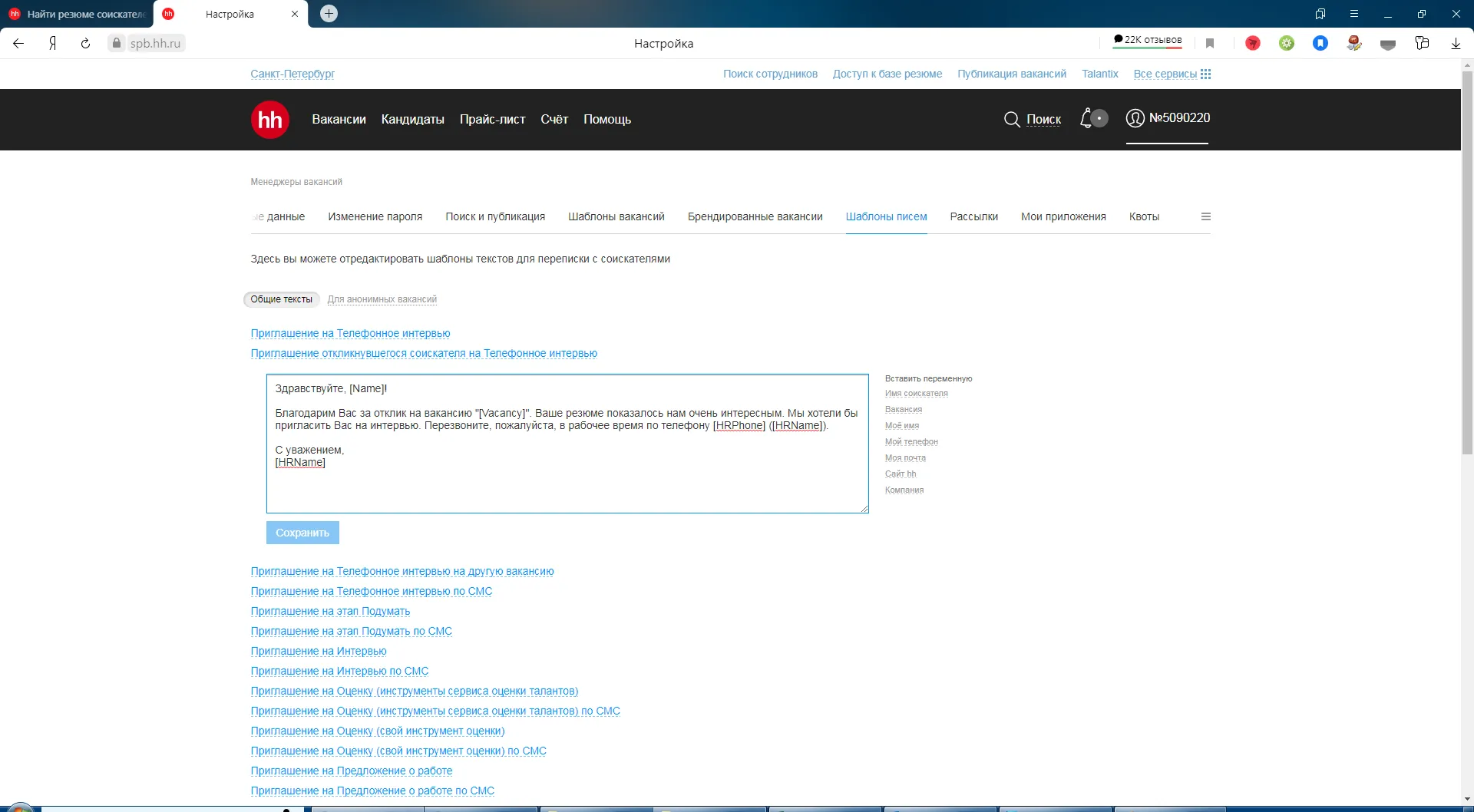Click the gray tray extension icon

tap(1388, 44)
